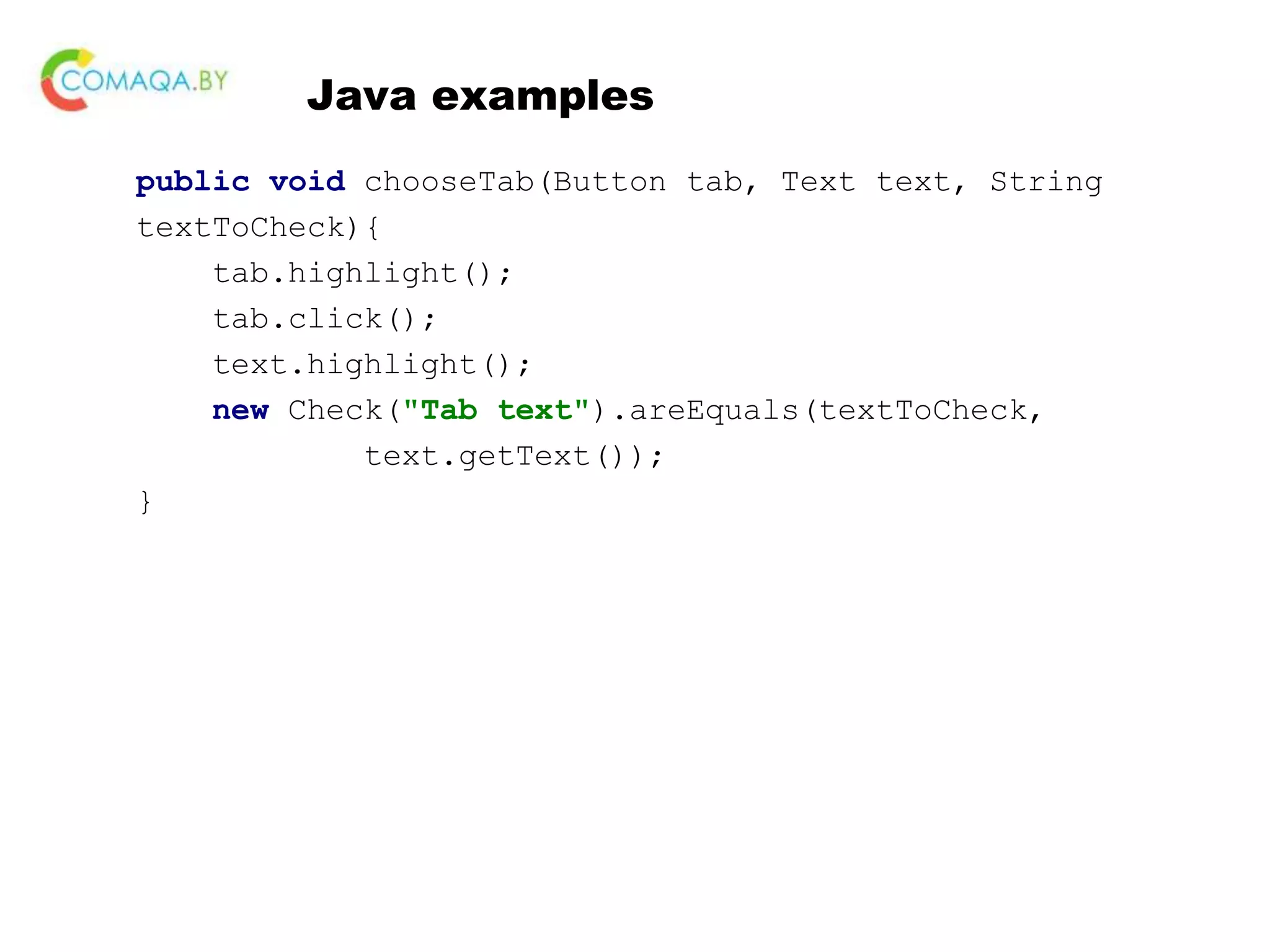Screen dimensions: 1270x952
Task: Click 'chooseTab(Button' method name
Action: (x=515, y=182)
